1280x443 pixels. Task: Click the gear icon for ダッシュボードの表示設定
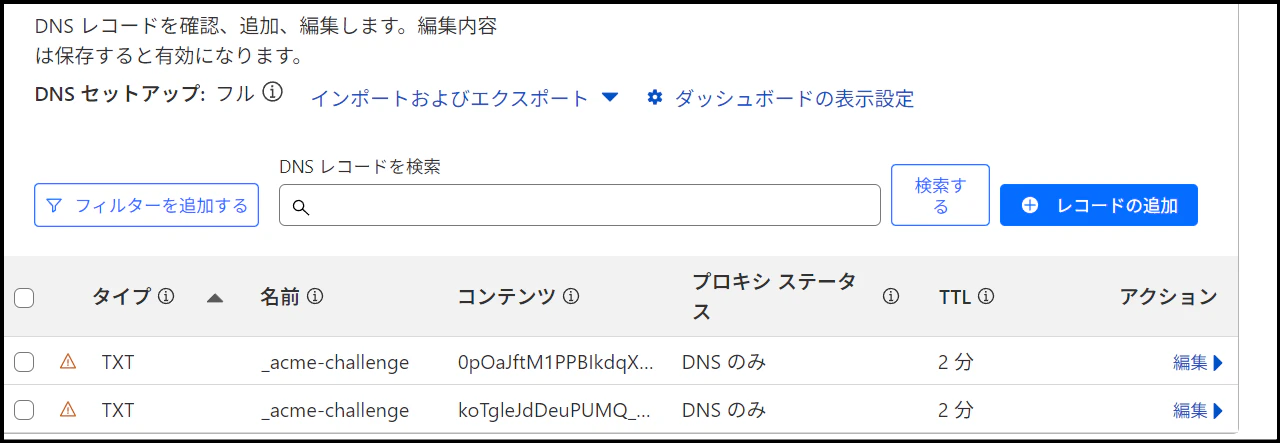655,98
